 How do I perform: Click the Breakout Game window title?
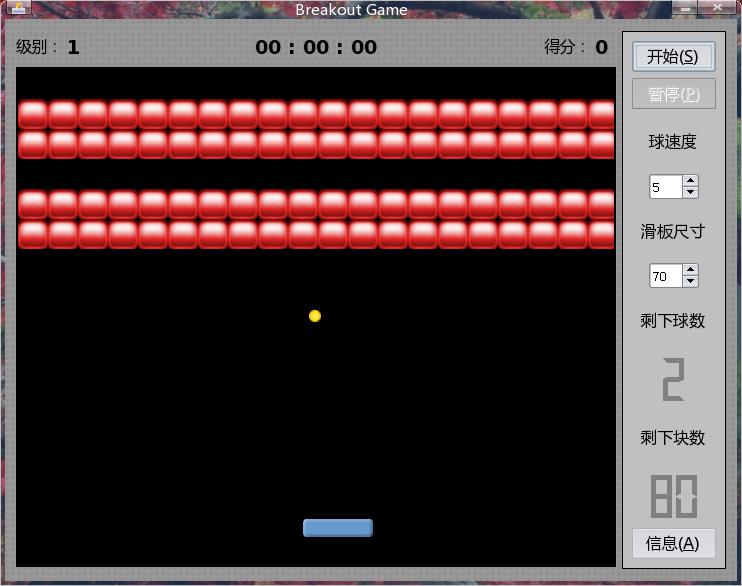click(351, 9)
